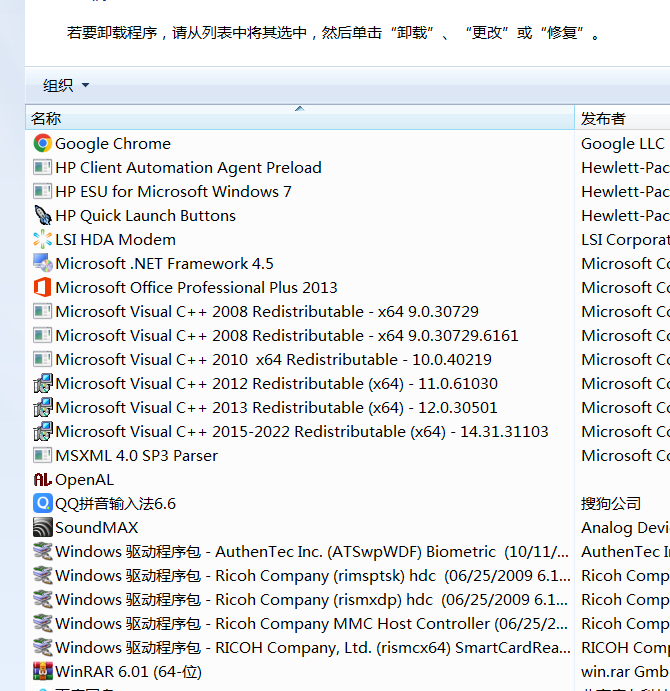670x691 pixels.
Task: Sort list by the 发布者 column header
Action: pyautogui.click(x=622, y=118)
